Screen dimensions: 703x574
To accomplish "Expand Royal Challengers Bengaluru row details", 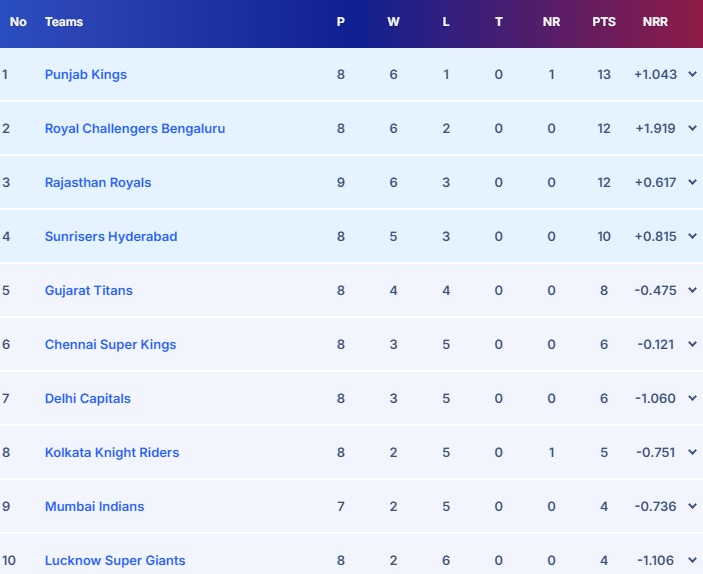I will 692,129.
